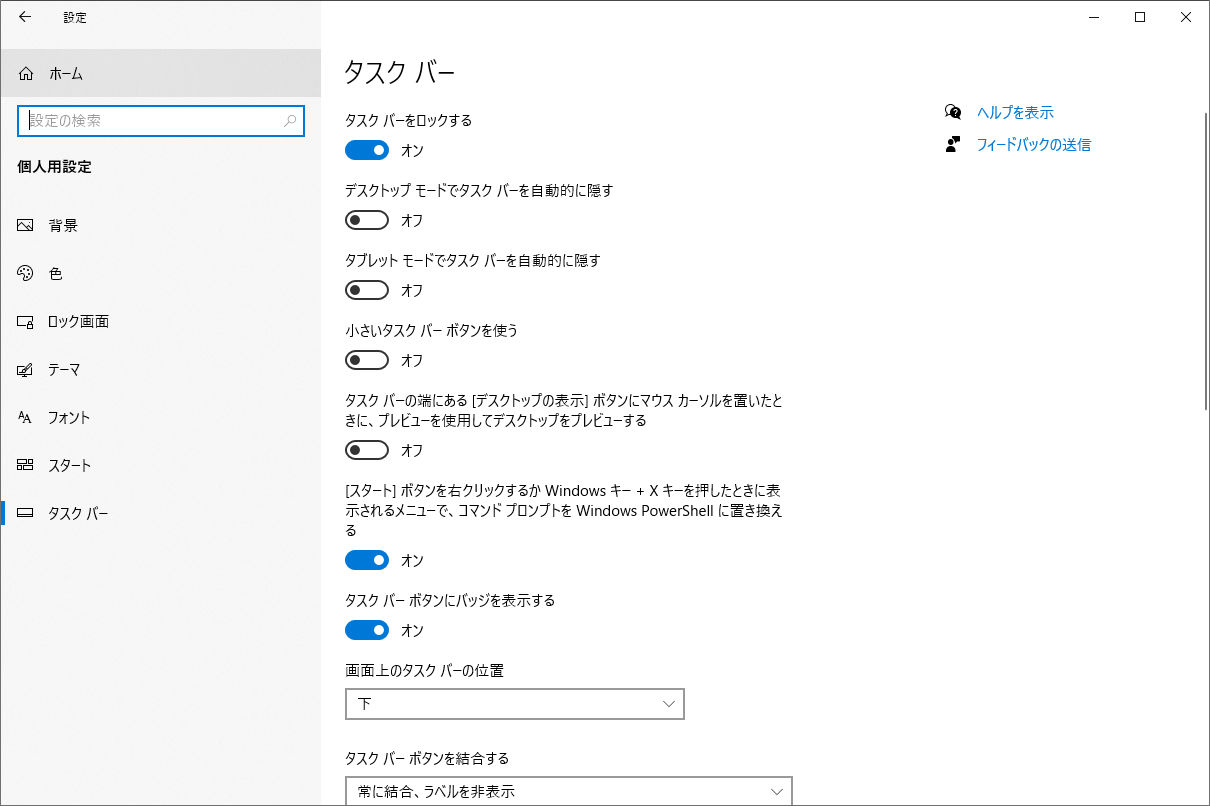Screen dimensions: 1210x806
Task: Enable auto-hide taskbar in tablet mode
Action: [x=367, y=290]
